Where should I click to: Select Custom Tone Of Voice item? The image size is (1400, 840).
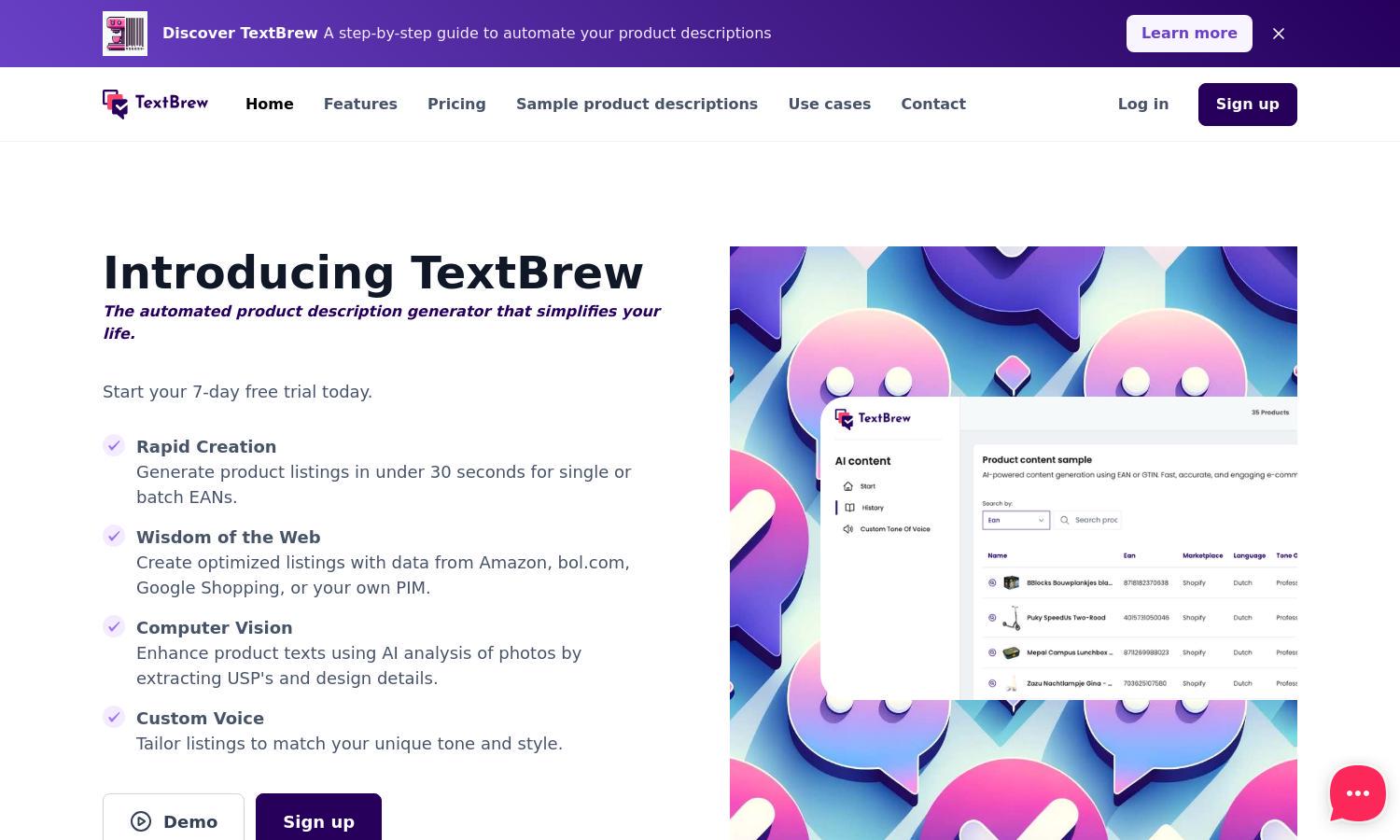tap(887, 529)
